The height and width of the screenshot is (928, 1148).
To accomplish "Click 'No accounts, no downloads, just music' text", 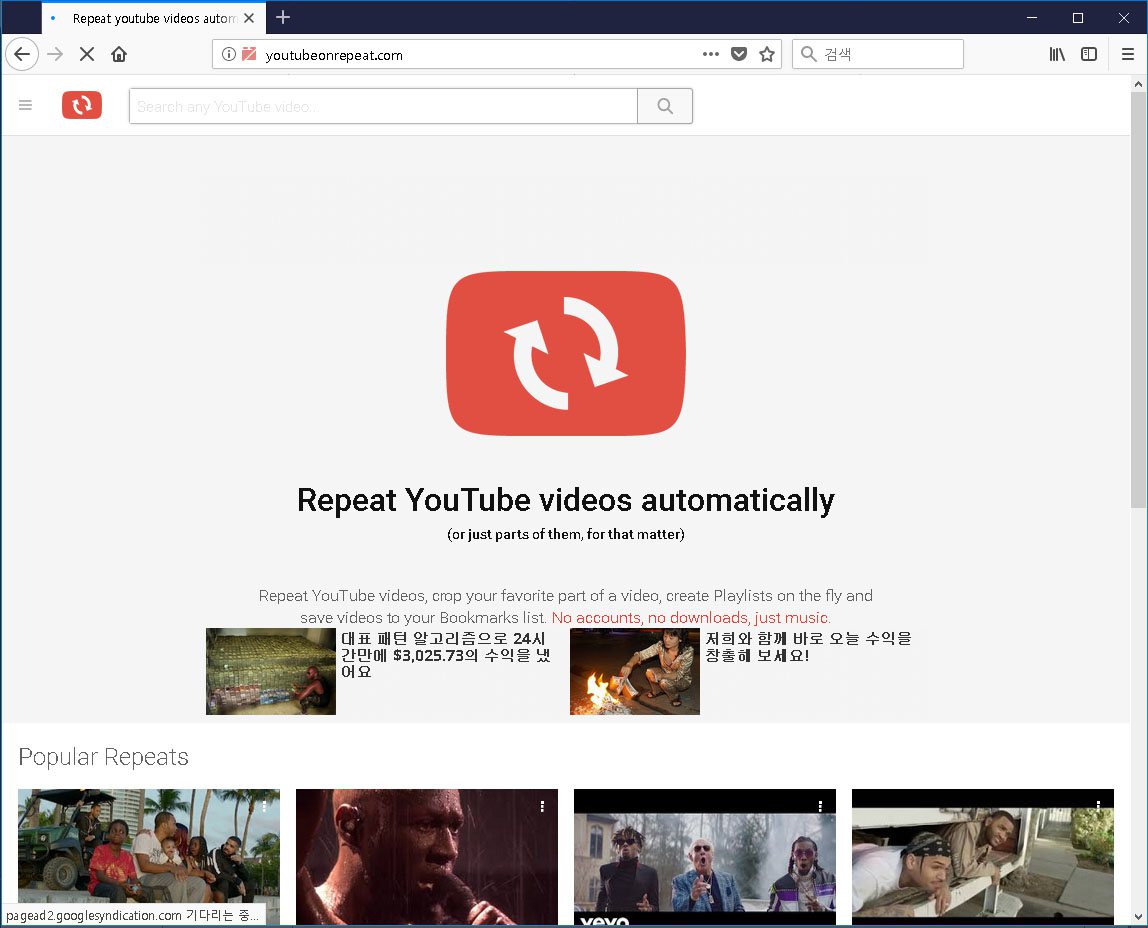I will click(690, 618).
